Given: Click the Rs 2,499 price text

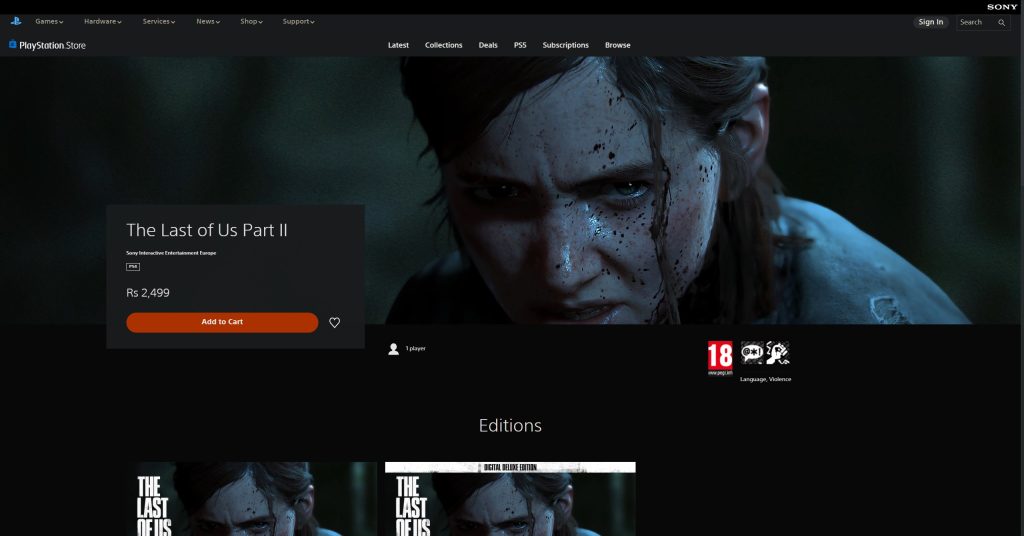Looking at the screenshot, I should tap(148, 293).
